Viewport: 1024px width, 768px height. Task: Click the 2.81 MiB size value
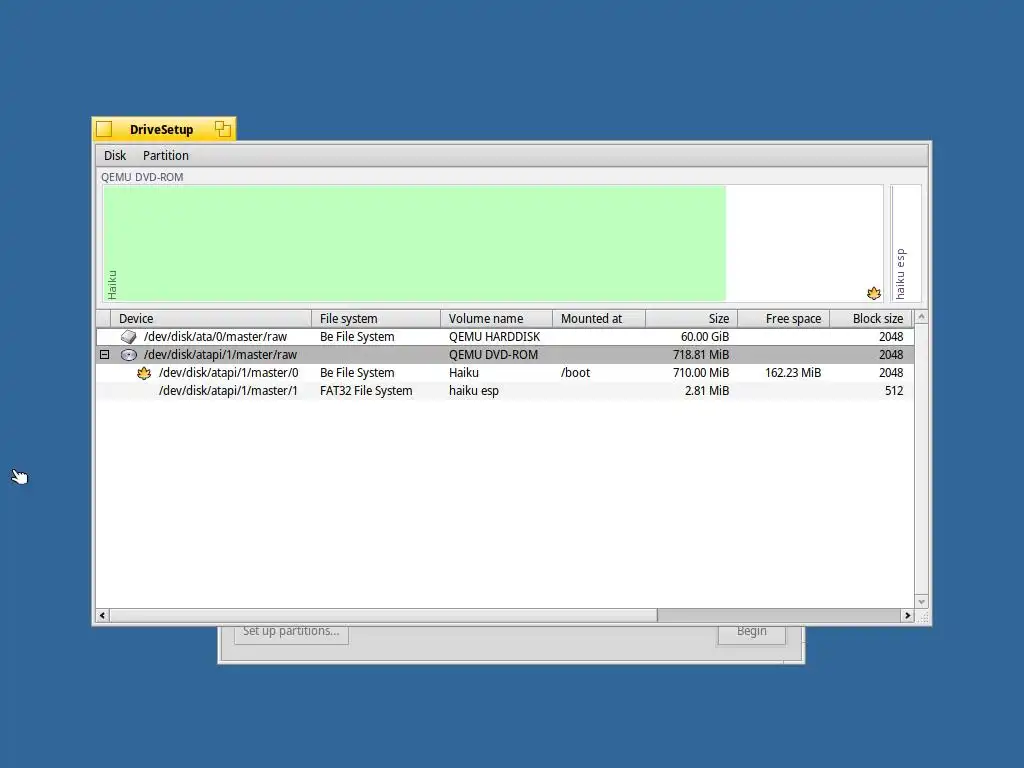[x=707, y=391]
